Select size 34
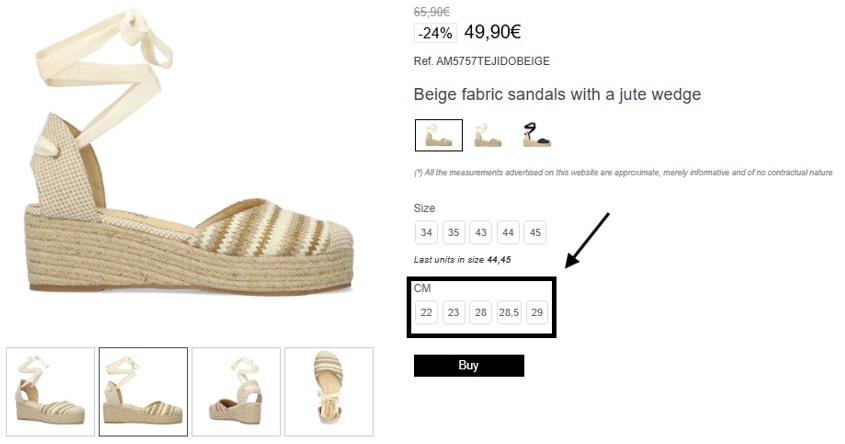Image resolution: width=845 pixels, height=444 pixels. coord(426,232)
